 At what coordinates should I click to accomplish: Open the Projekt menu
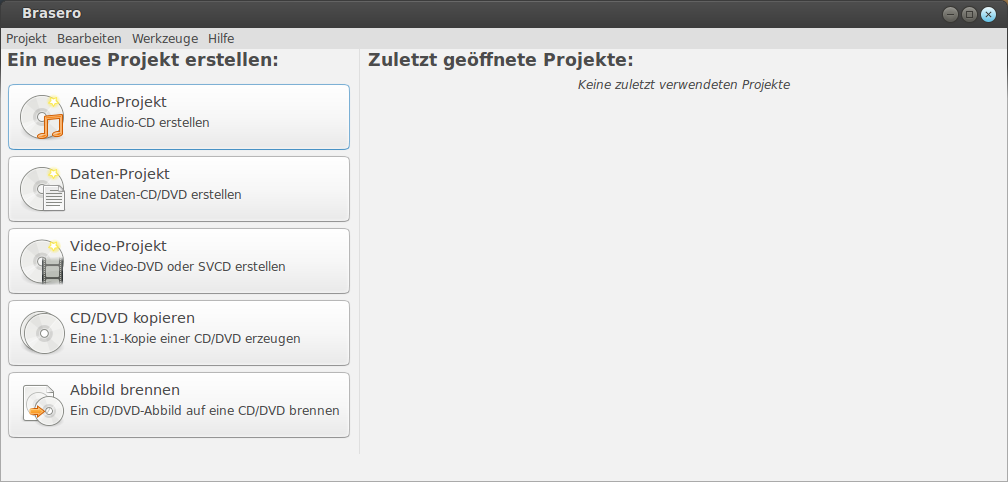pos(26,39)
